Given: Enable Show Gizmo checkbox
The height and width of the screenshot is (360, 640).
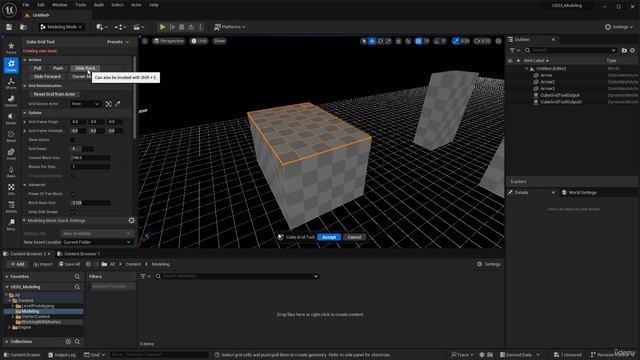Looking at the screenshot, I should [73, 140].
